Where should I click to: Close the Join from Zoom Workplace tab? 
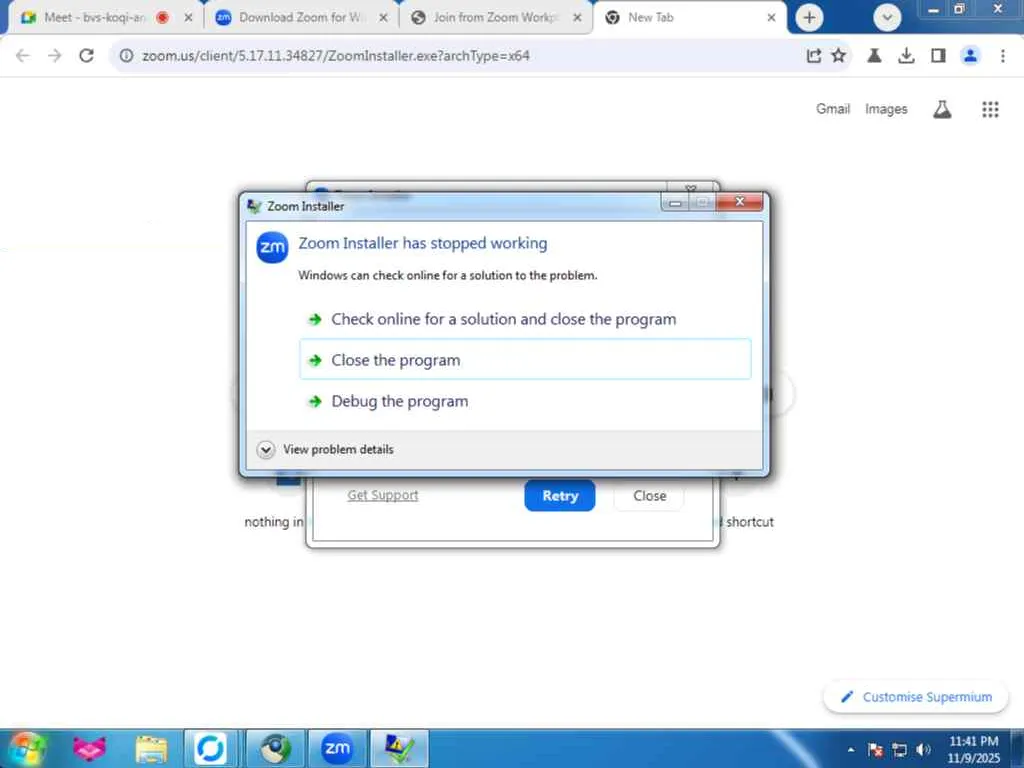point(577,18)
